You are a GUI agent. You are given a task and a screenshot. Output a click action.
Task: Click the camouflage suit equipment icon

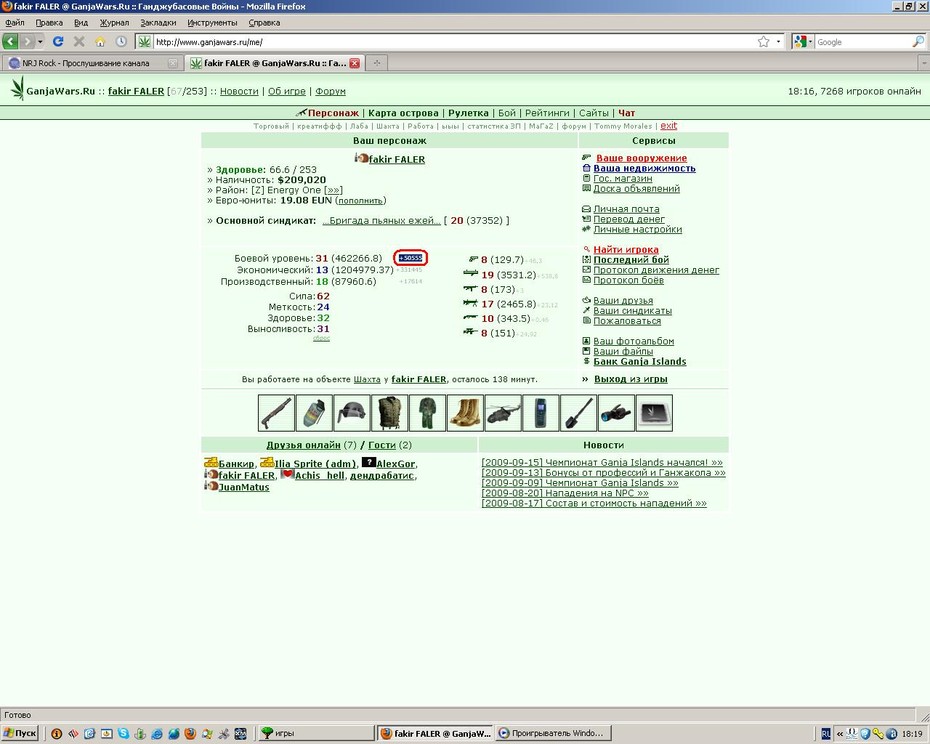pyautogui.click(x=427, y=413)
